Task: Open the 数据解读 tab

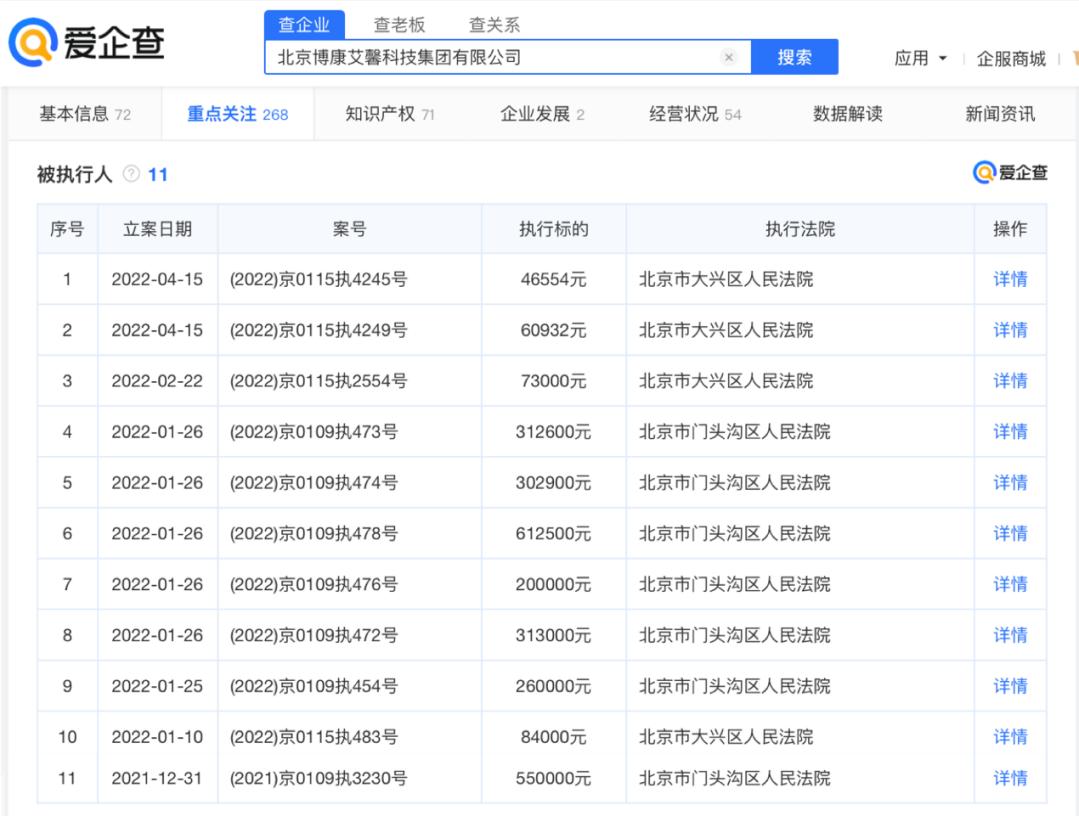Action: coord(848,113)
